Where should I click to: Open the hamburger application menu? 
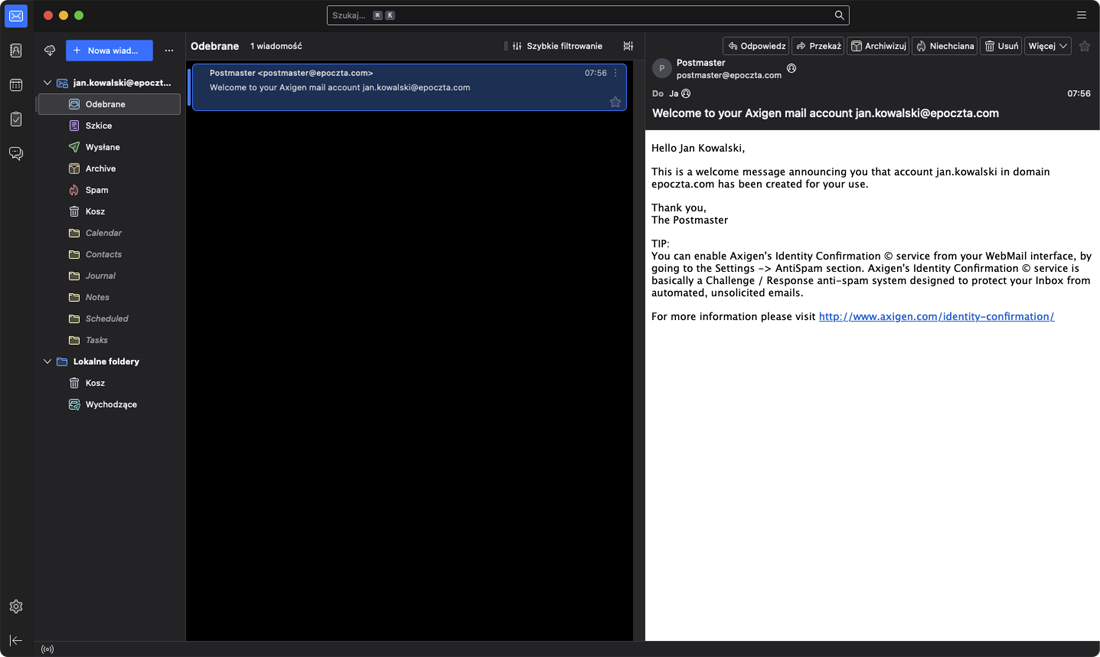(x=1081, y=15)
